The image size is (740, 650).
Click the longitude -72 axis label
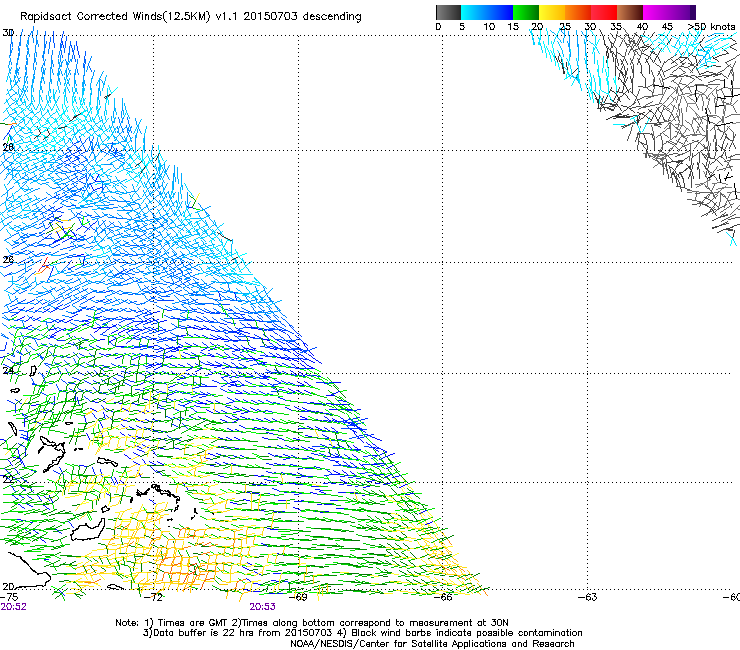(153, 597)
